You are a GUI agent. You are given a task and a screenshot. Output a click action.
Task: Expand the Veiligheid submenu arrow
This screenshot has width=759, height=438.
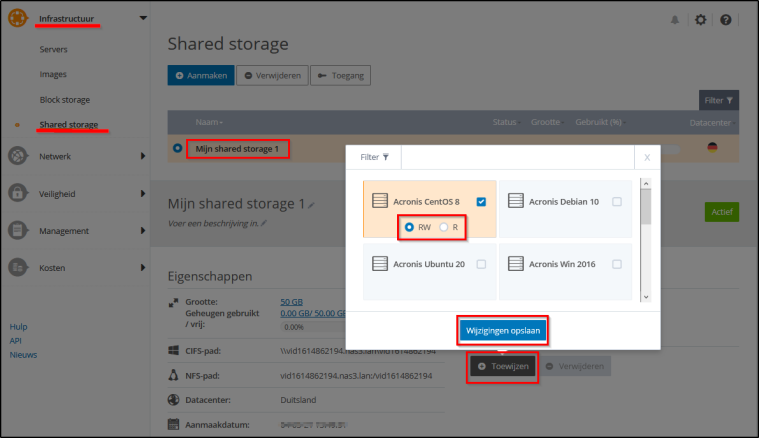[x=143, y=193]
